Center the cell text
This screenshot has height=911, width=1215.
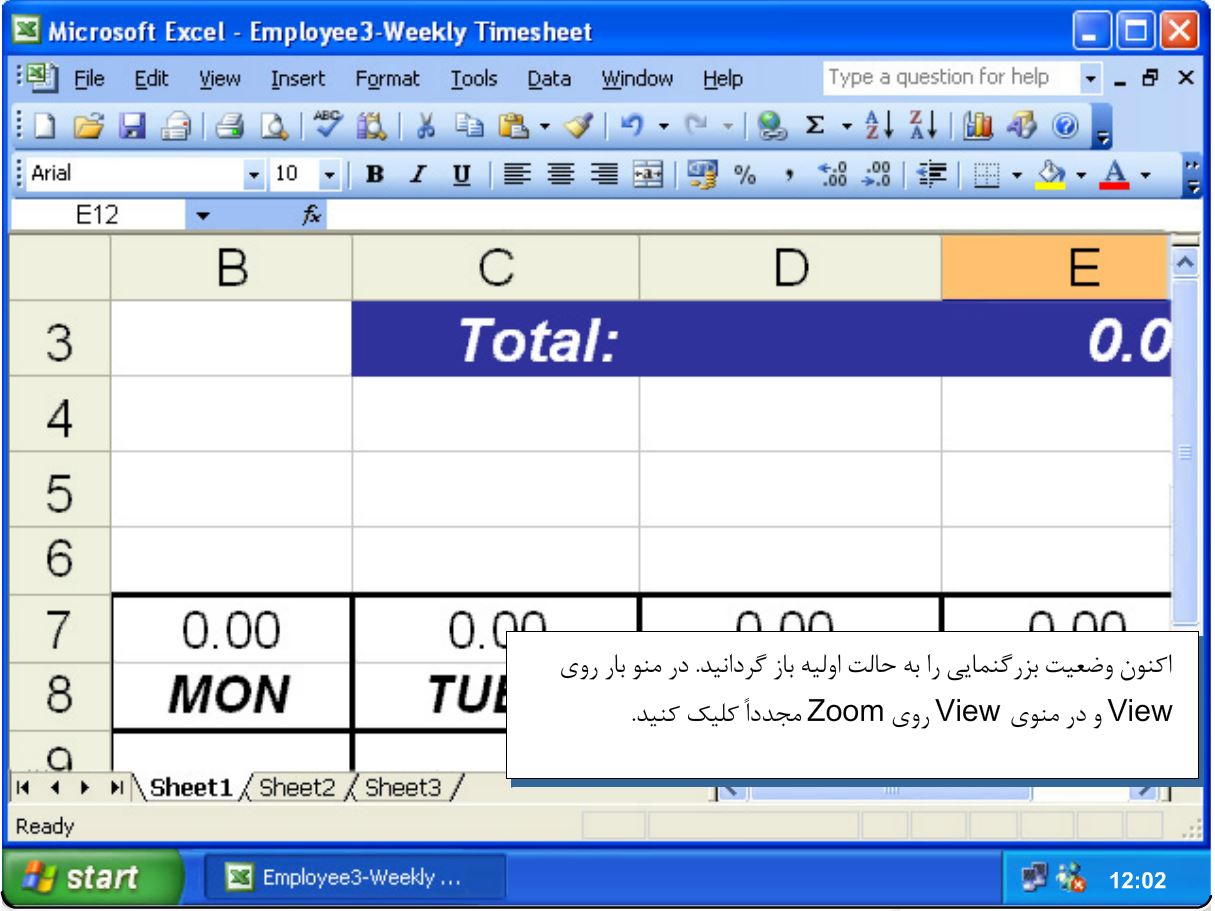(x=559, y=174)
